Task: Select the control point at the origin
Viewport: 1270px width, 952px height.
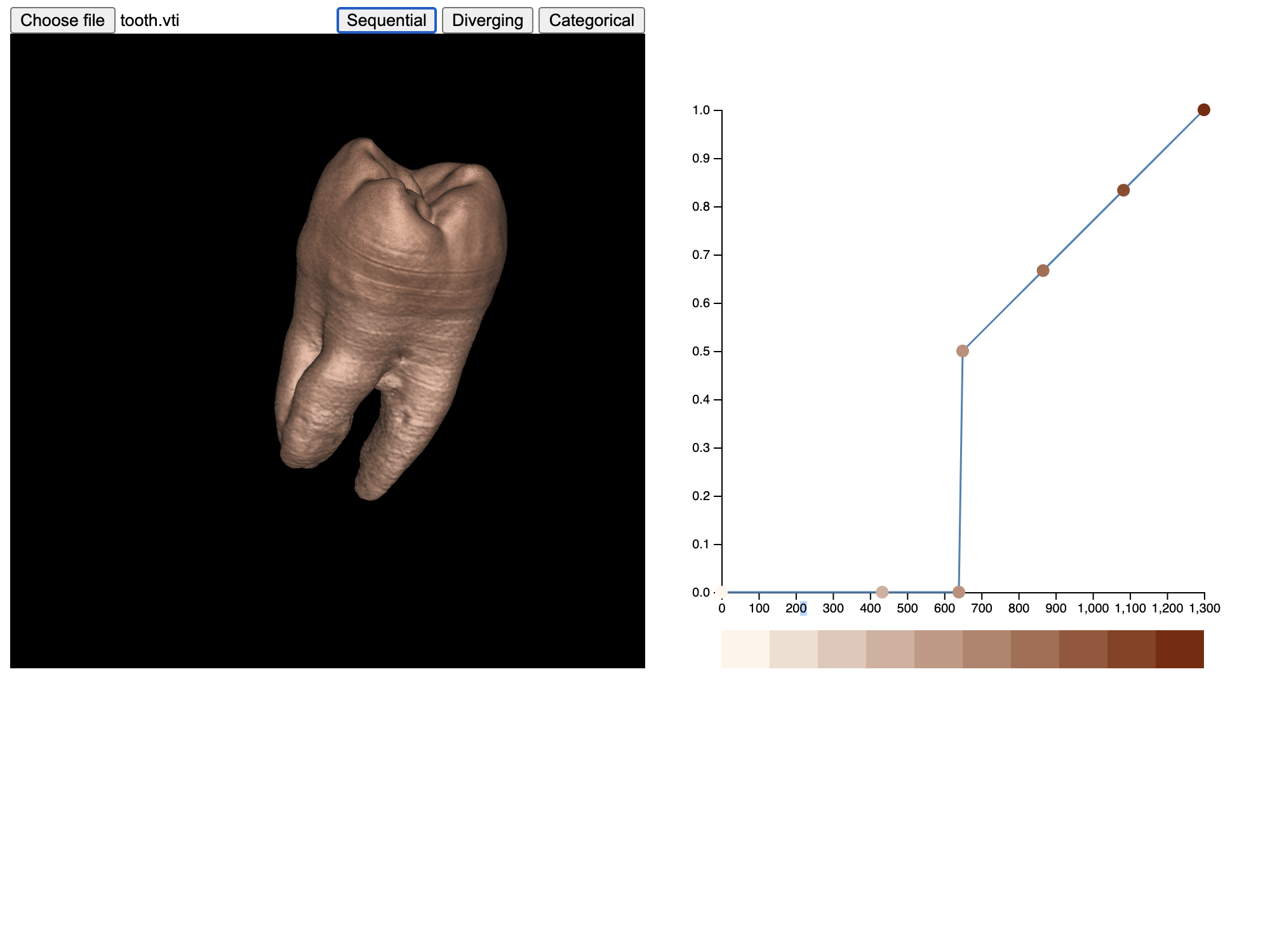Action: coord(721,592)
